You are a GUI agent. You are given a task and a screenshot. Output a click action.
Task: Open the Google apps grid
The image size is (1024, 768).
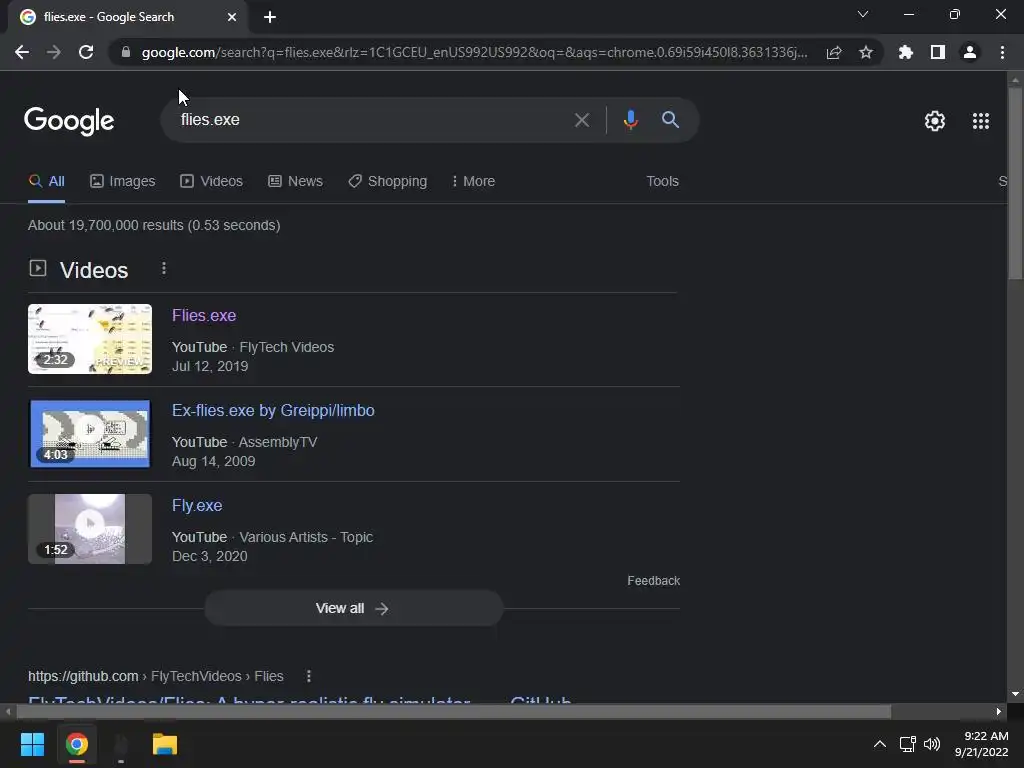point(981,121)
